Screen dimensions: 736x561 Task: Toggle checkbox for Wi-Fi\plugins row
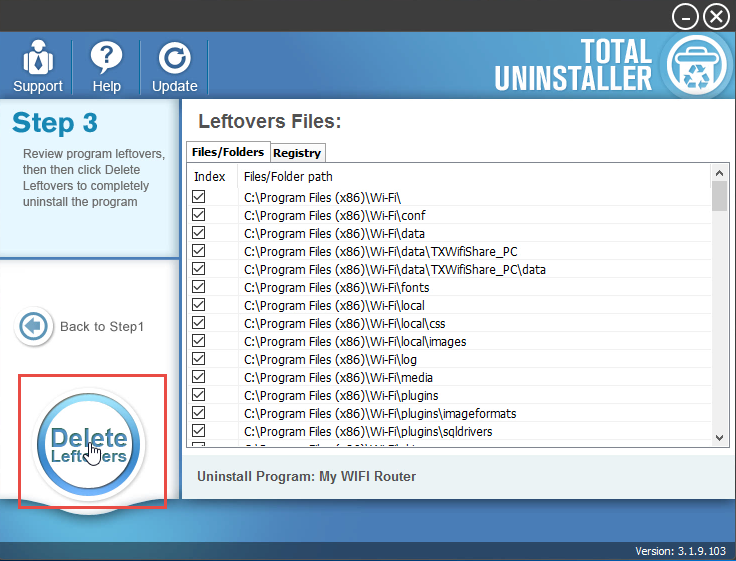click(199, 395)
